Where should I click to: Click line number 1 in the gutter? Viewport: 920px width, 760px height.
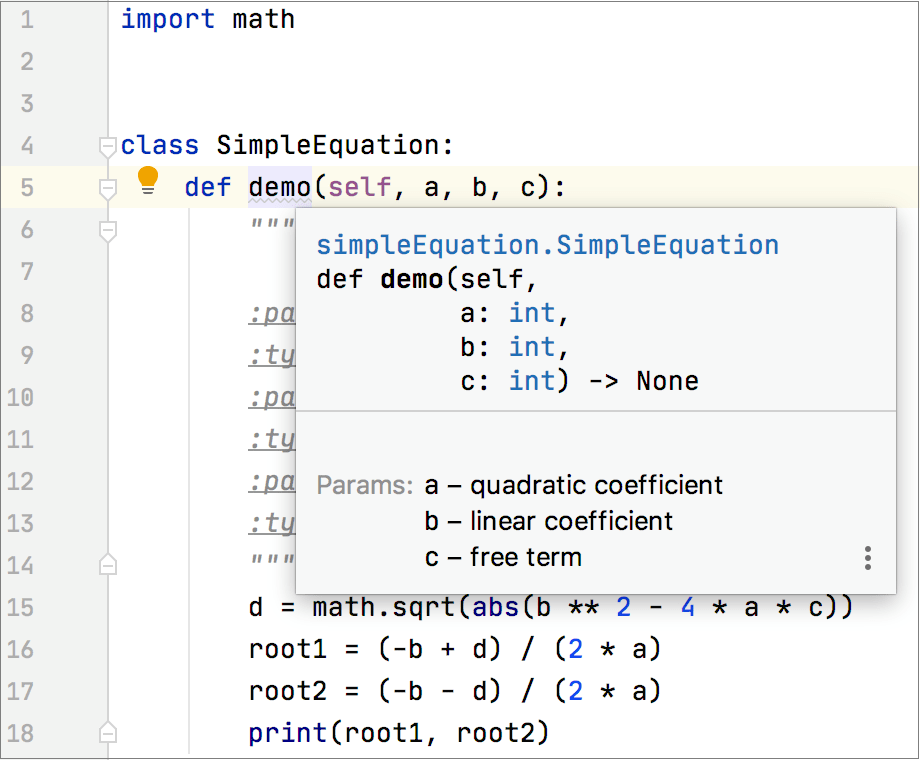click(25, 19)
